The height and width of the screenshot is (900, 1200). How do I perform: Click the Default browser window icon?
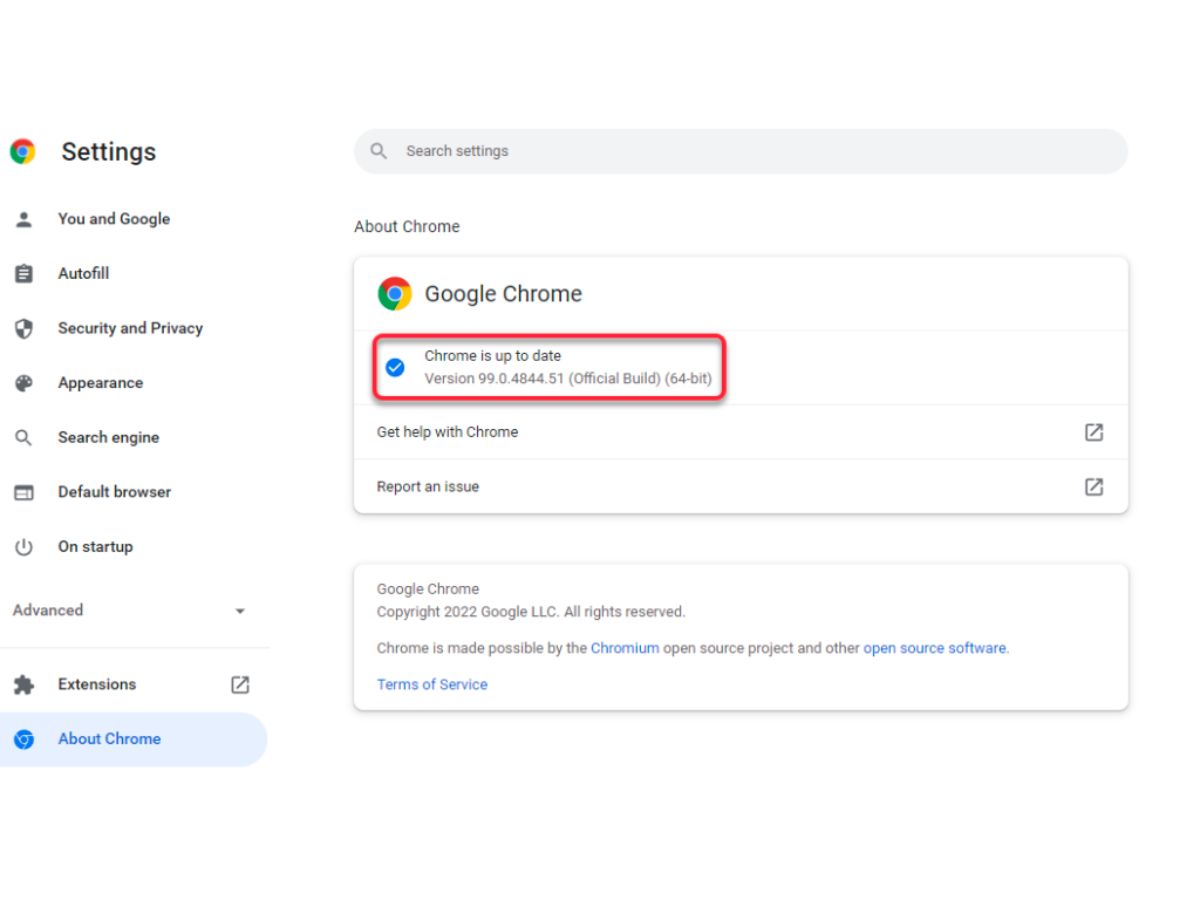[x=24, y=492]
